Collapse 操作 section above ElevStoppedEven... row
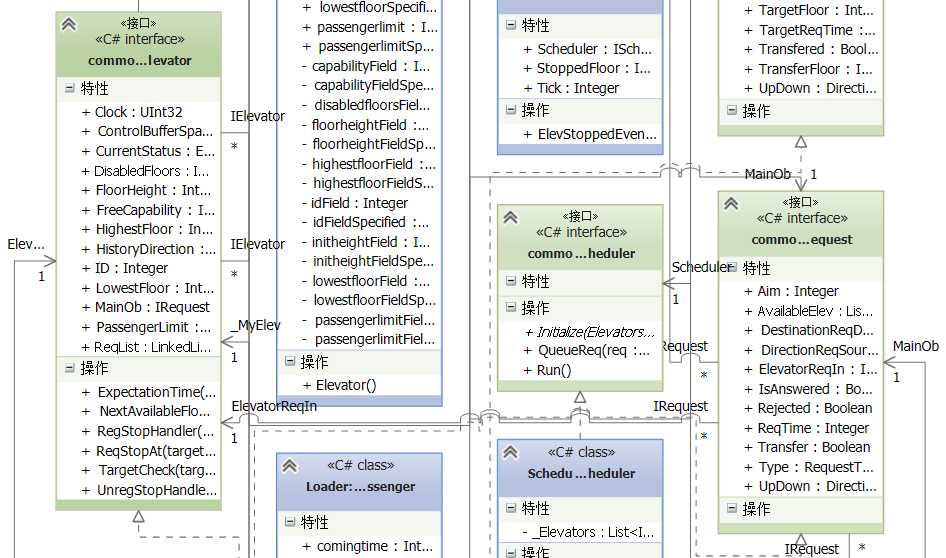Image resolution: width=946 pixels, height=558 pixels. point(511,110)
